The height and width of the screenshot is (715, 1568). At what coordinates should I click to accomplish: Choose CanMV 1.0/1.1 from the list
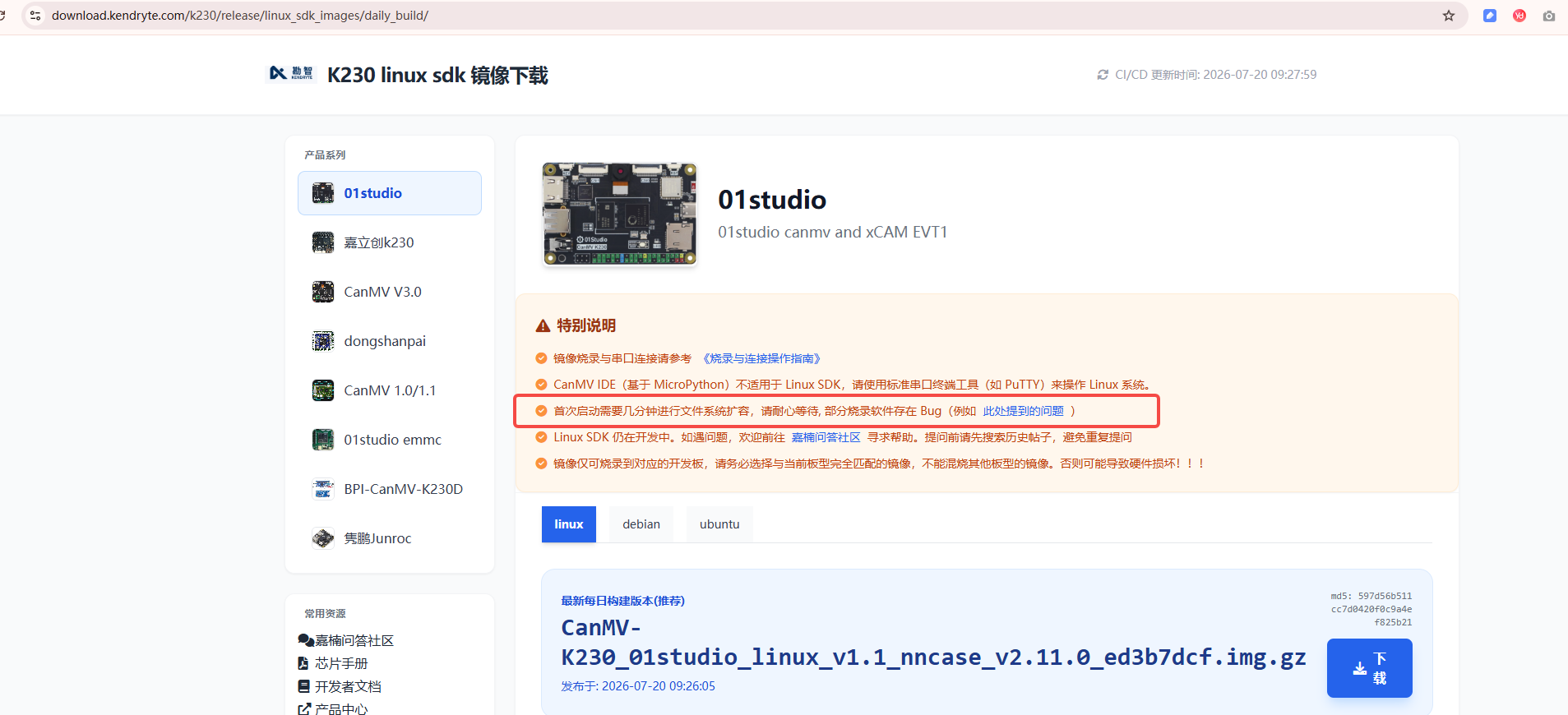tap(390, 390)
